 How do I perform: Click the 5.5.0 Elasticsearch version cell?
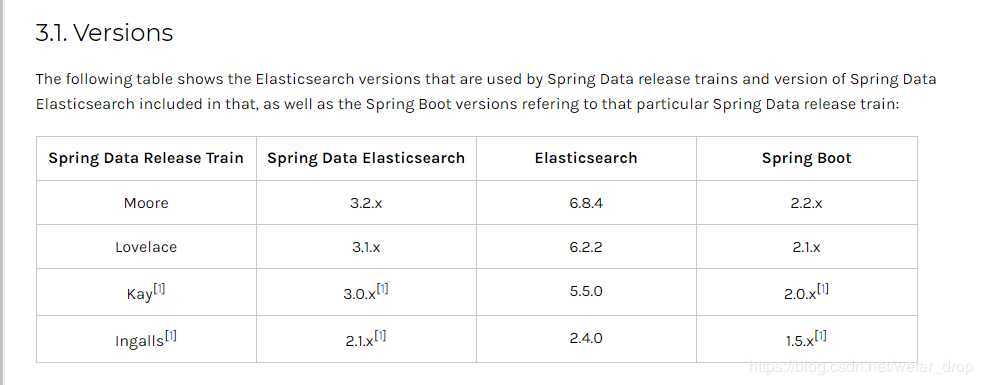click(x=586, y=292)
